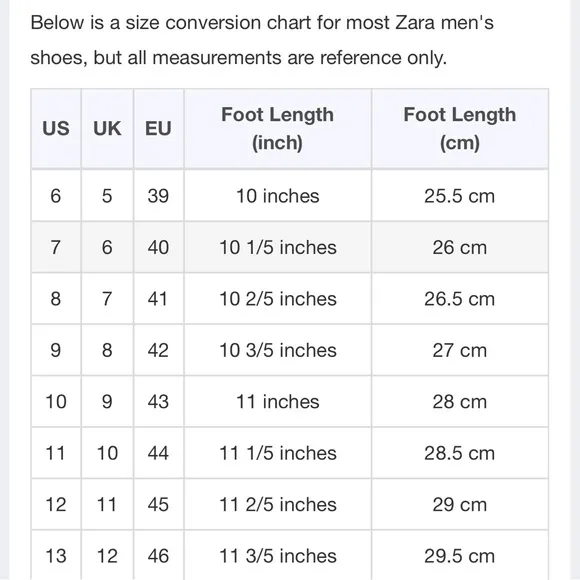Click the 10 3/5 inches cell
This screenshot has width=580, height=580.
[277, 350]
